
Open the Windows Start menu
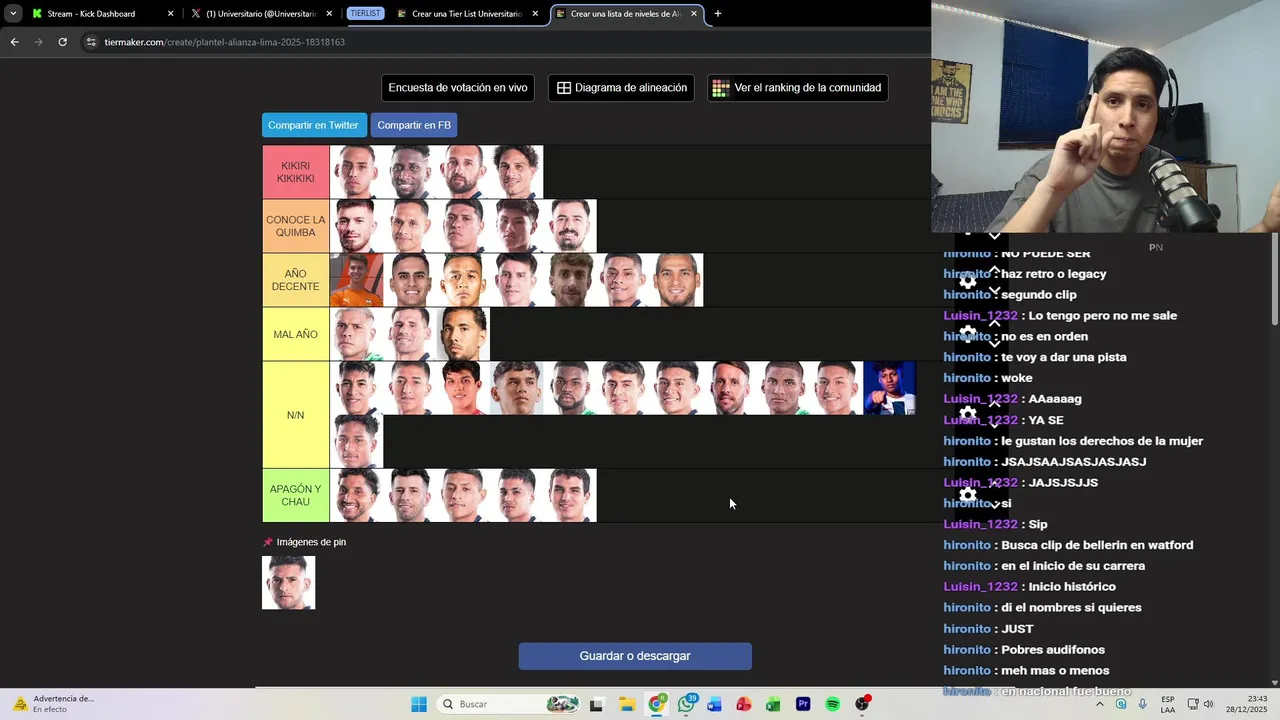click(x=419, y=704)
